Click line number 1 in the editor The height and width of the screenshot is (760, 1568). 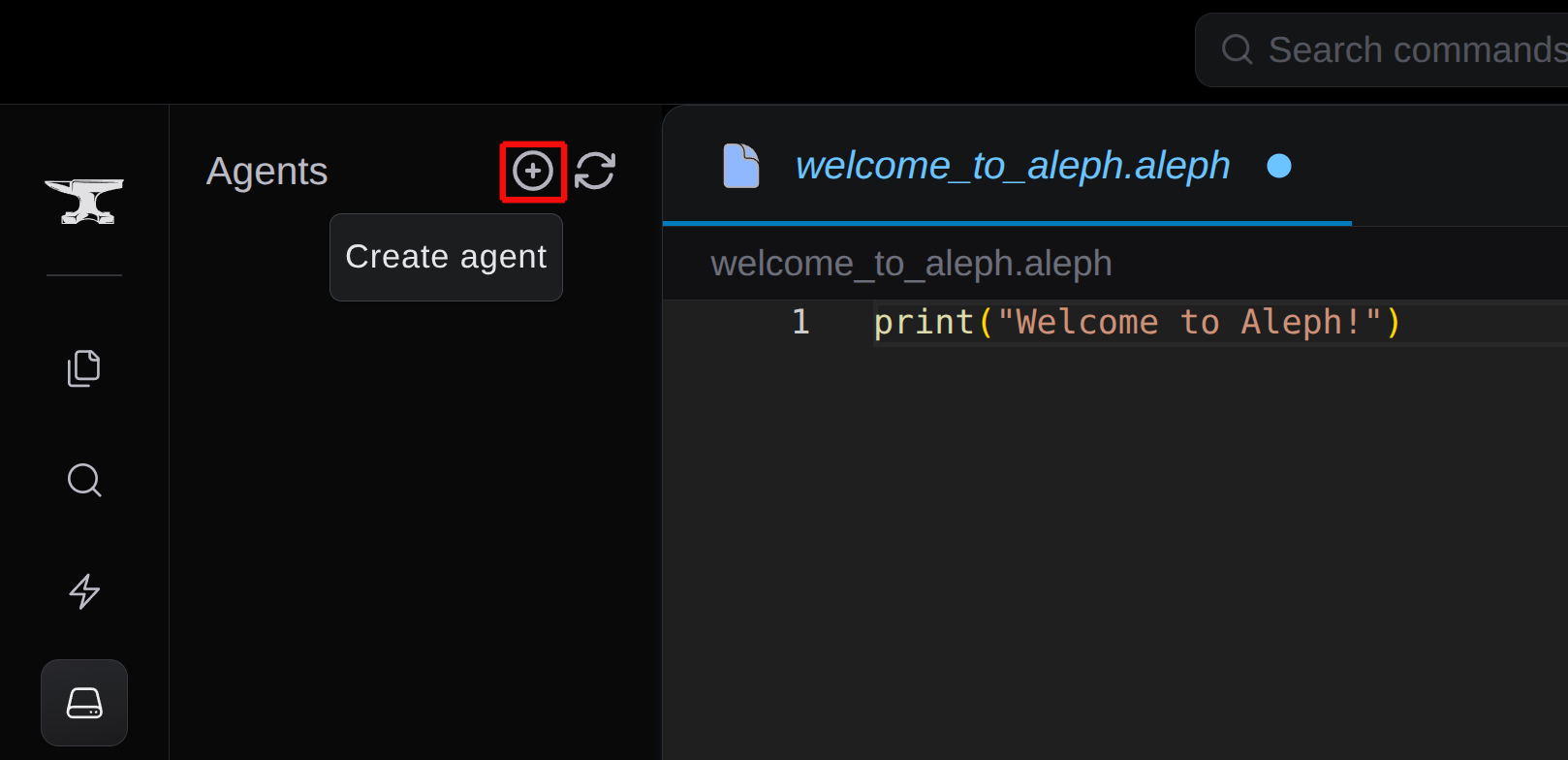[800, 321]
